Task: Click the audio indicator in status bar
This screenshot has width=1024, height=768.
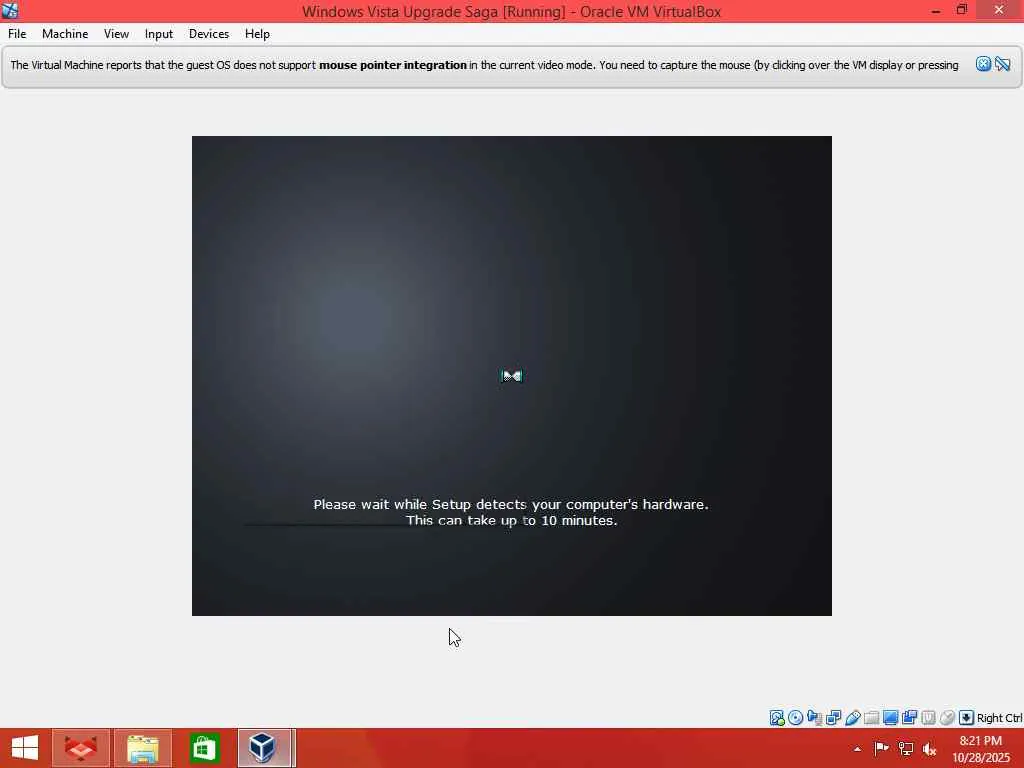Action: coord(814,718)
